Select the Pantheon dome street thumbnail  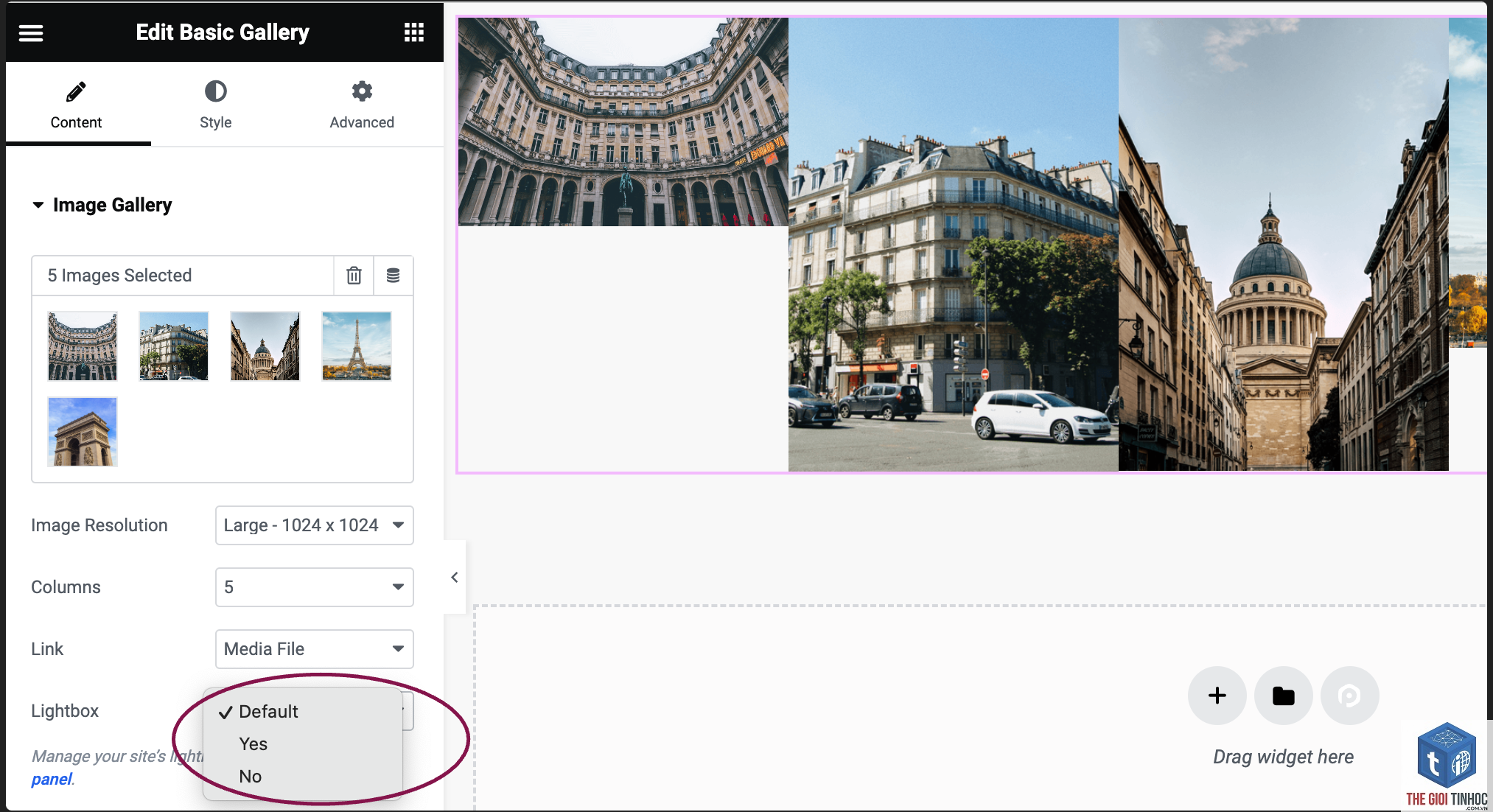[x=265, y=346]
